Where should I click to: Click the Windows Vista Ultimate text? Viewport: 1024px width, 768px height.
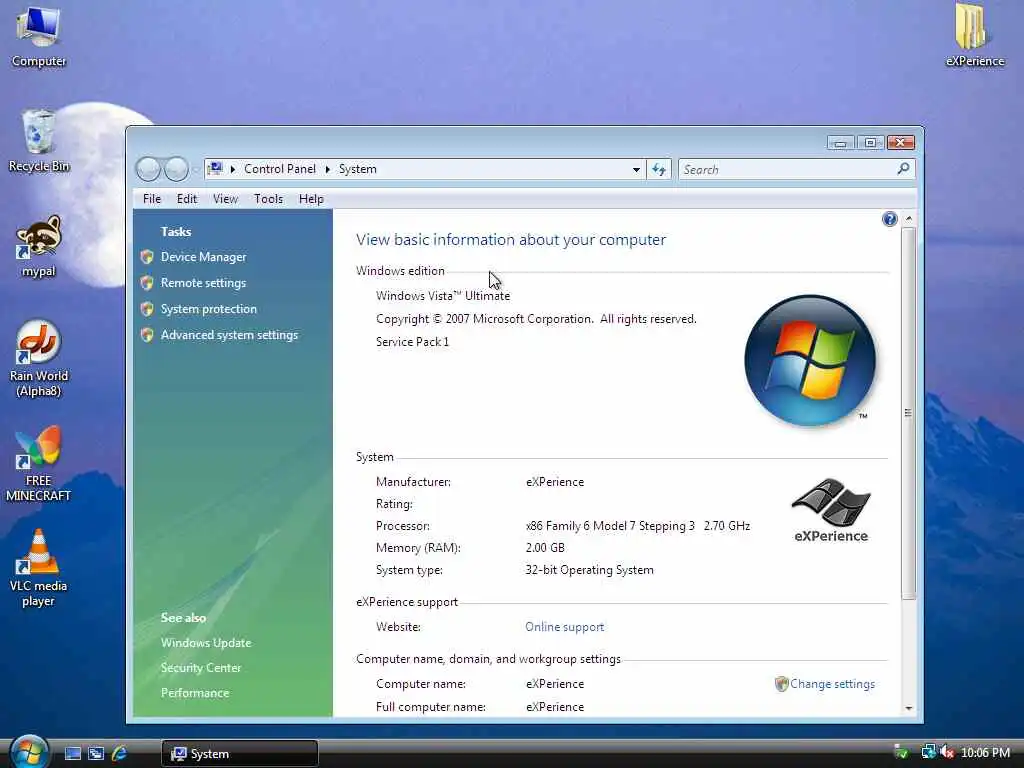(443, 296)
